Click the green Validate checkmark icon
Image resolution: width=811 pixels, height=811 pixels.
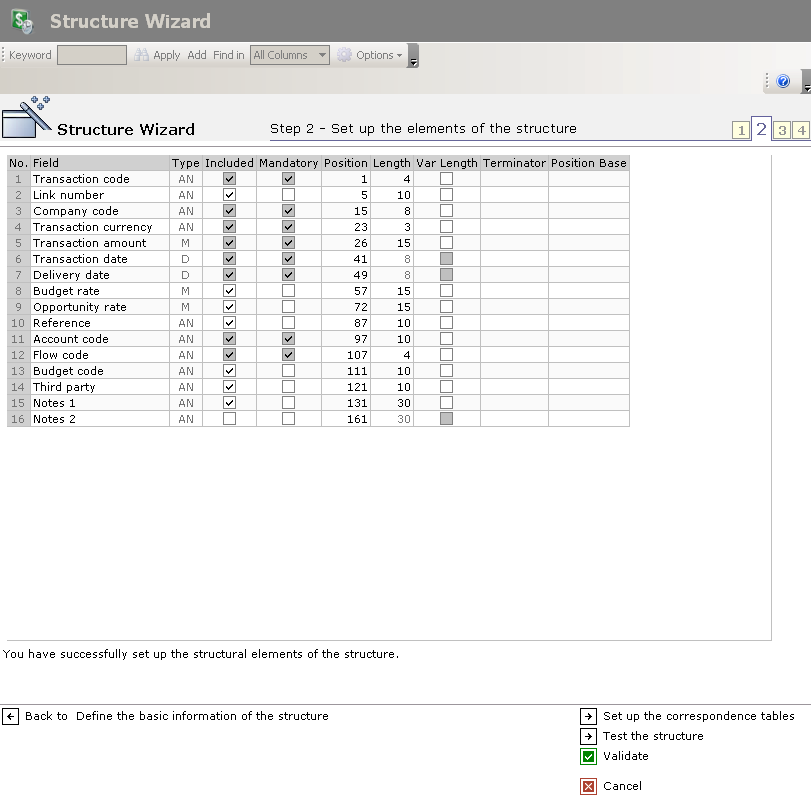tap(588, 757)
